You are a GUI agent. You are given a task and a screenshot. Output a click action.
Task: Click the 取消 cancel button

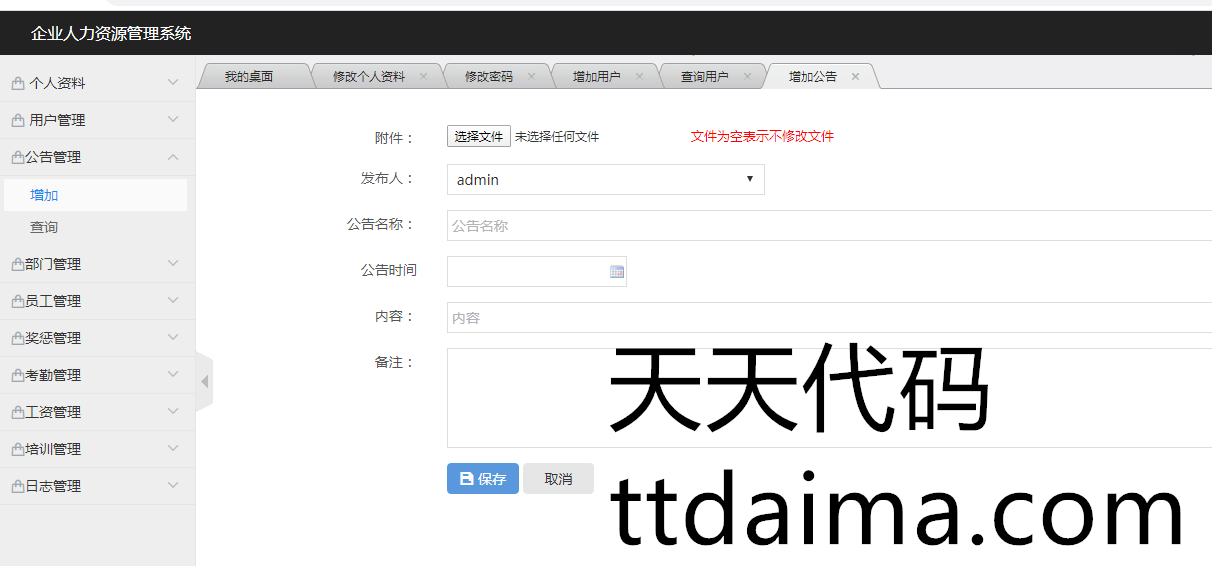558,479
